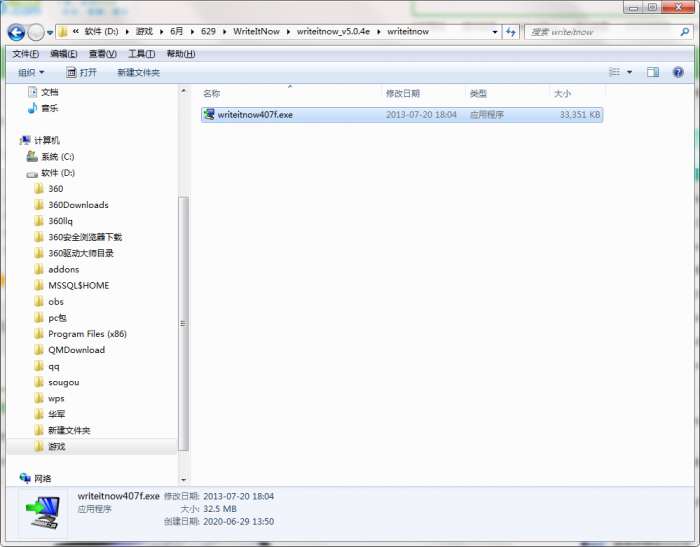Click 629 in address breadcrumb
700x547 pixels.
point(208,32)
